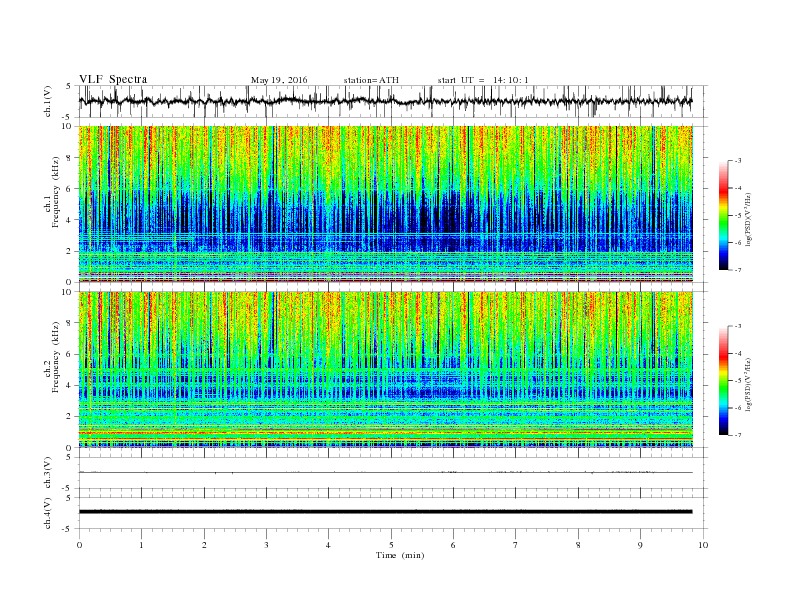Click time axis tick label "5"
The image size is (792, 612).
(x=391, y=545)
